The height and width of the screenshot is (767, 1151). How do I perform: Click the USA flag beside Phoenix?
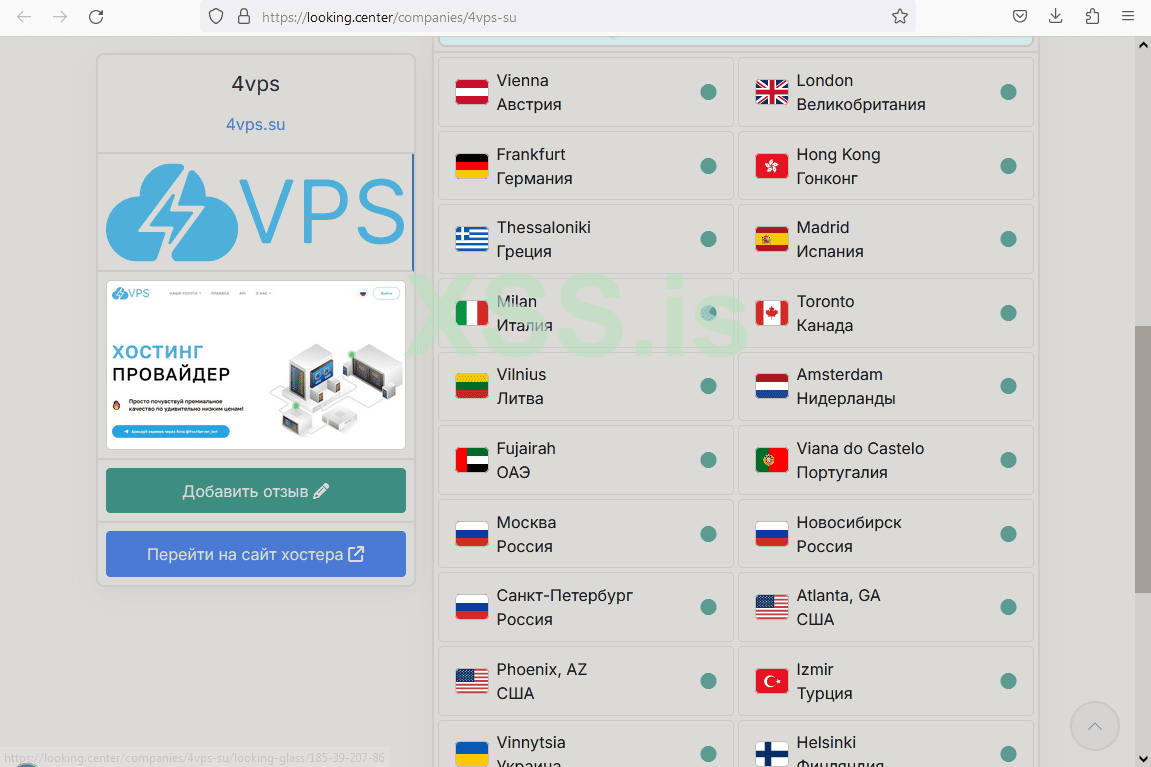coord(471,681)
